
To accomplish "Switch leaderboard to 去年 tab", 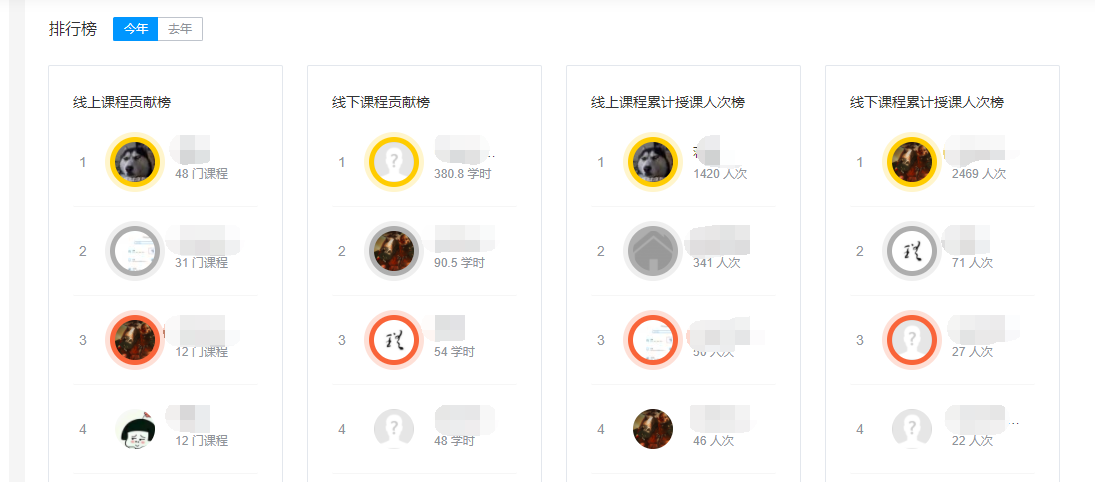I will pos(180,29).
